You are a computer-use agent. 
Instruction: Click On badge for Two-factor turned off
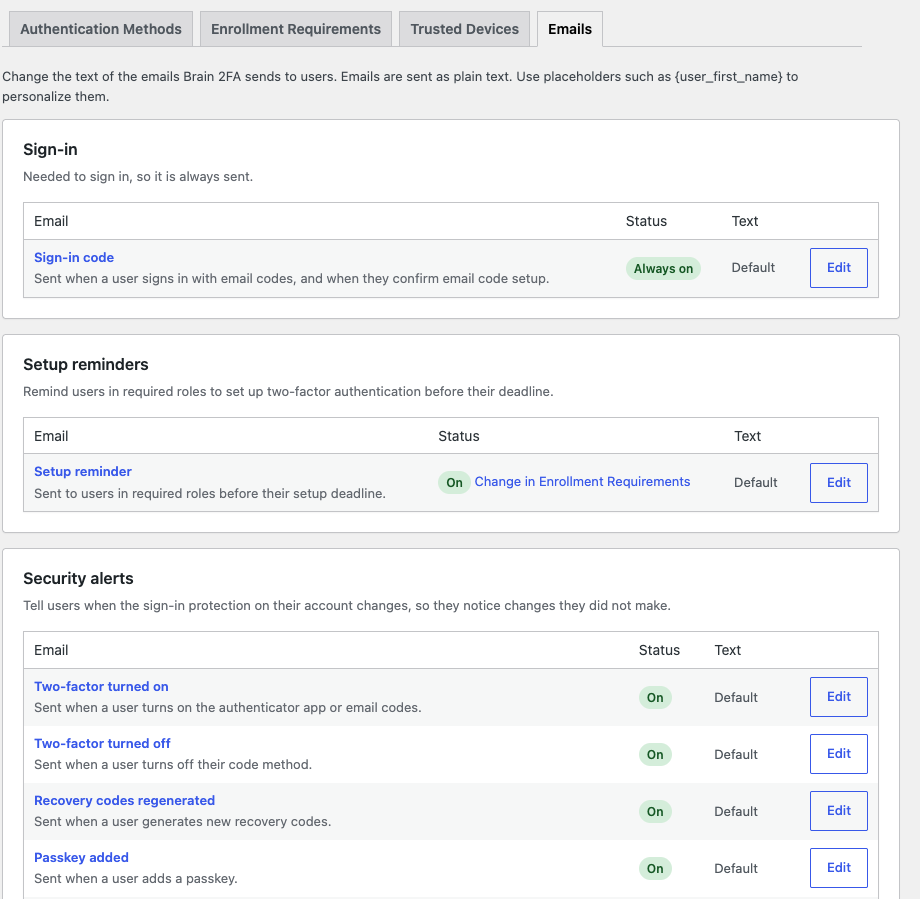[655, 755]
